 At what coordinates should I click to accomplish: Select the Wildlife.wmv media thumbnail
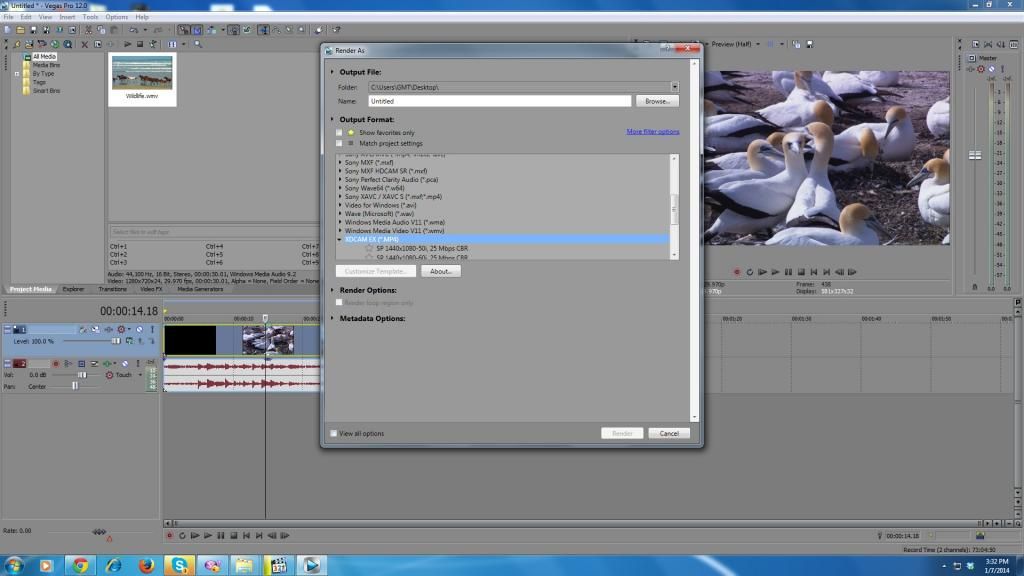tap(142, 78)
